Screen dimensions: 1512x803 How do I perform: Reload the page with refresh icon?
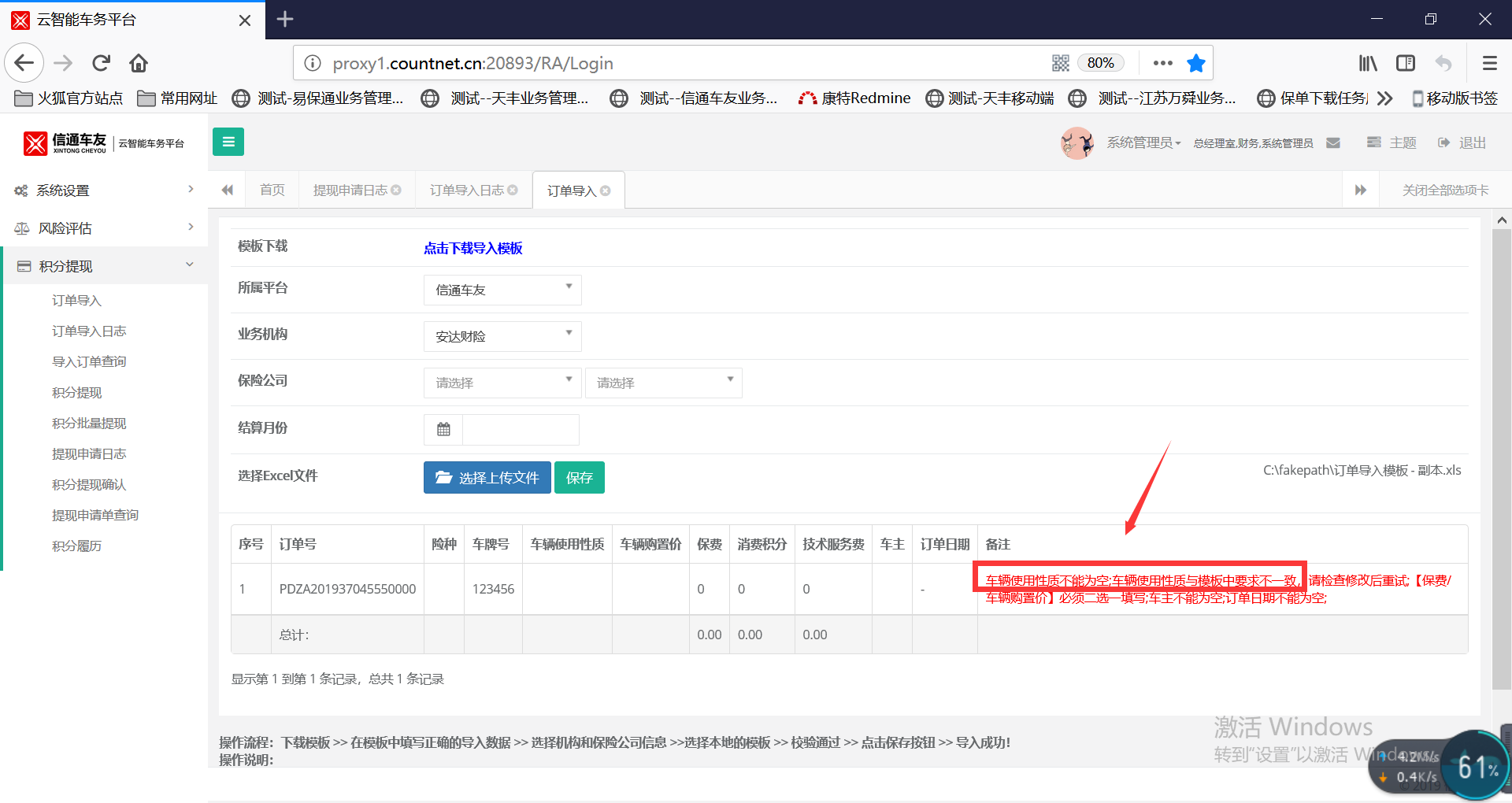[101, 63]
